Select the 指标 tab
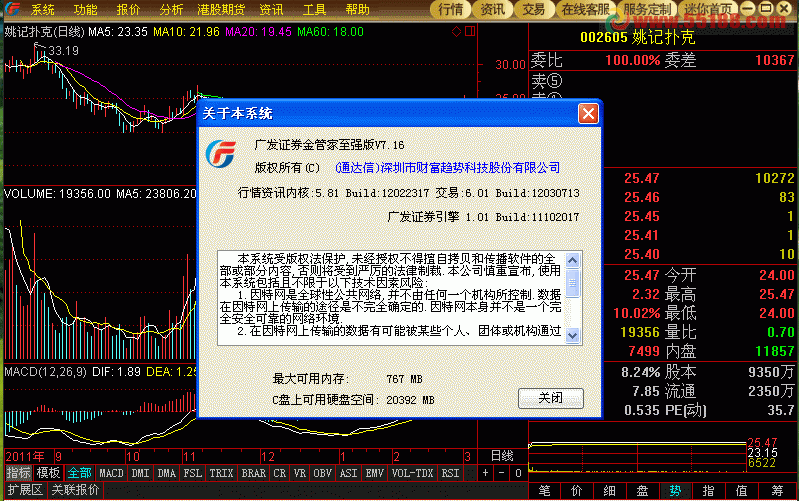The image size is (799, 501). point(18,473)
